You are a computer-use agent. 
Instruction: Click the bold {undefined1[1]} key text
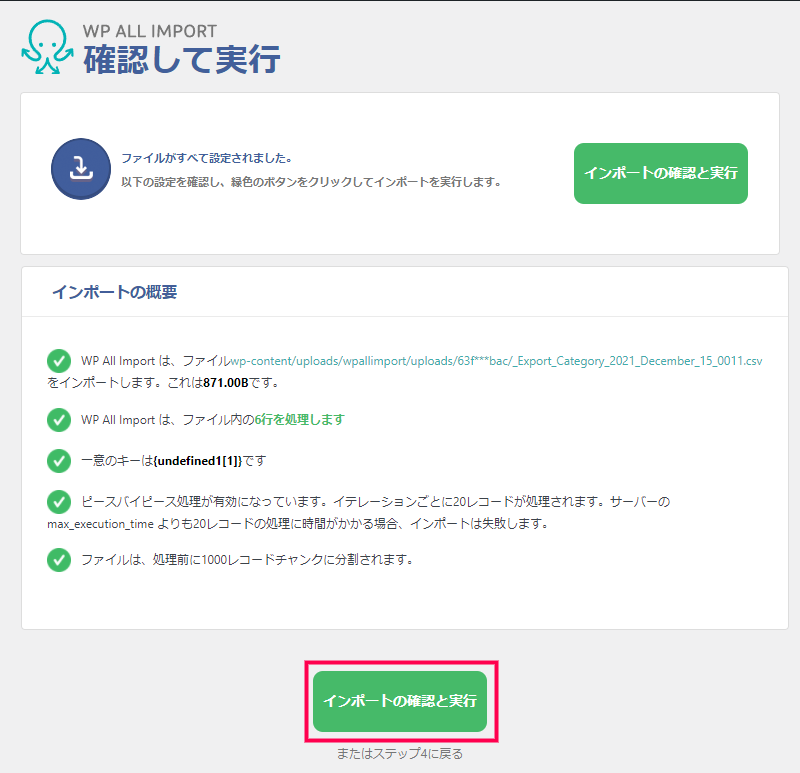tap(198, 461)
